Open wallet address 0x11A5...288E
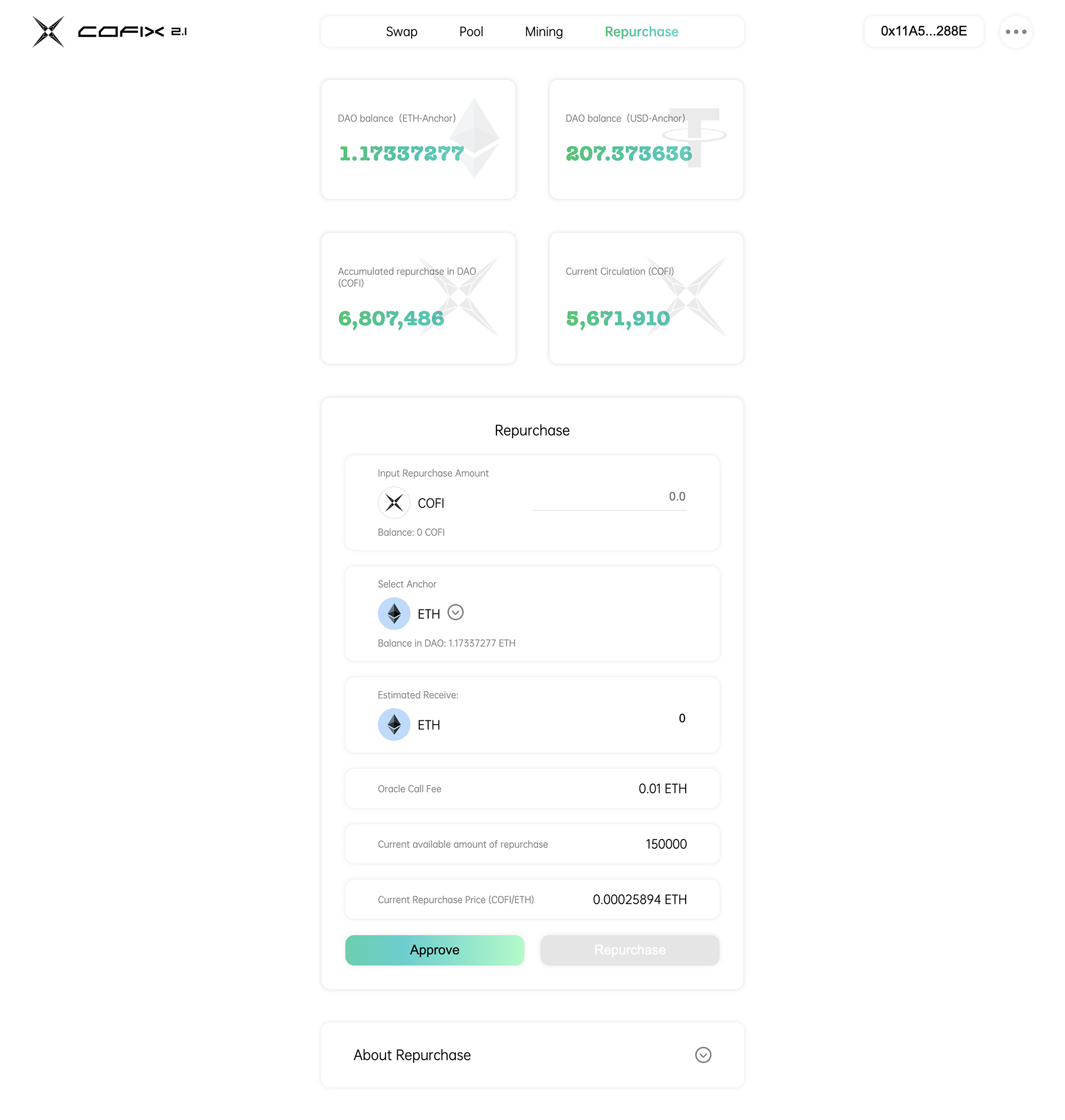 924,31
